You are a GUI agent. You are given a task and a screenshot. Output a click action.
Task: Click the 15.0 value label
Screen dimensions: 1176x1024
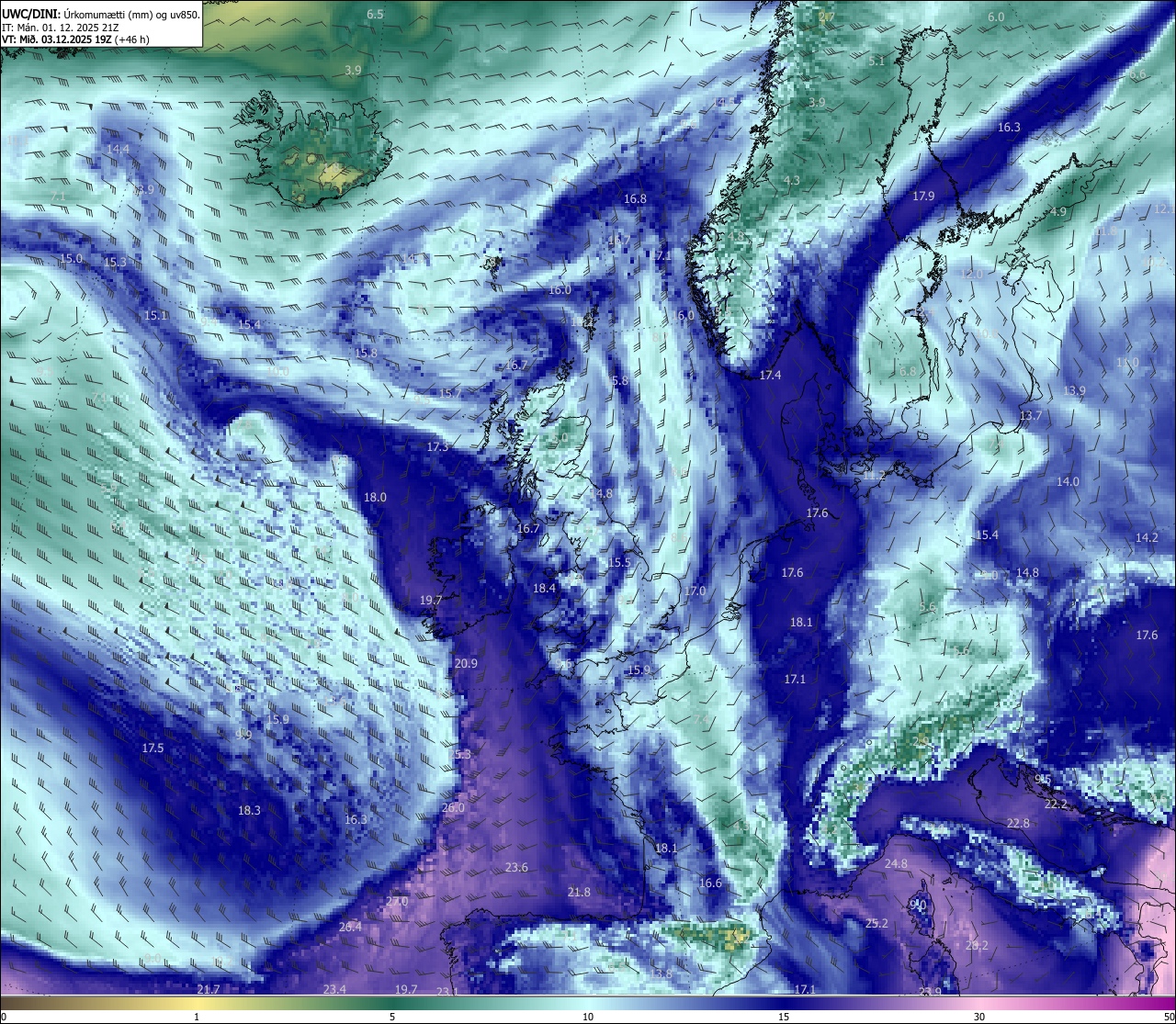pos(71,259)
